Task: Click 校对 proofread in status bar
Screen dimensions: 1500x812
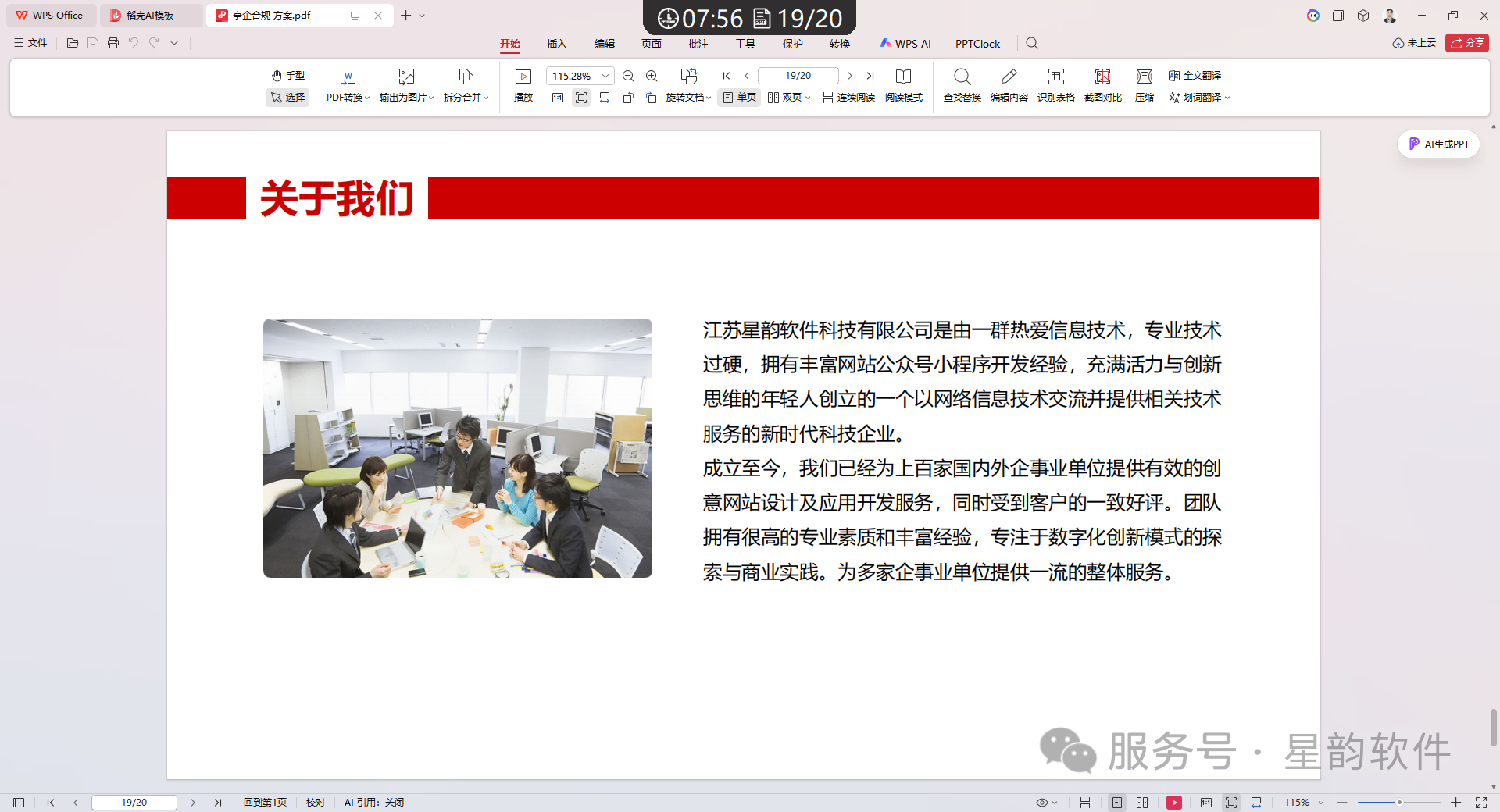Action: coord(316,803)
